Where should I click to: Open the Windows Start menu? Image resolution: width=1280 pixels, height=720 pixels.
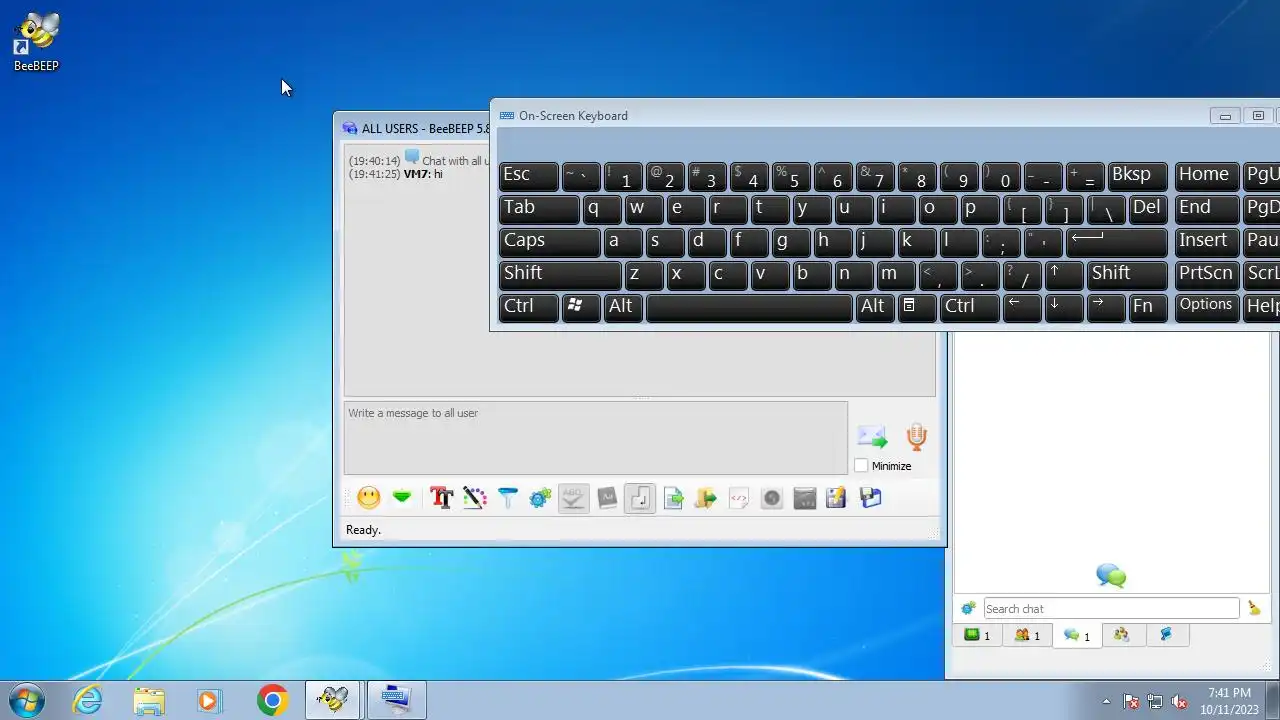[x=26, y=700]
